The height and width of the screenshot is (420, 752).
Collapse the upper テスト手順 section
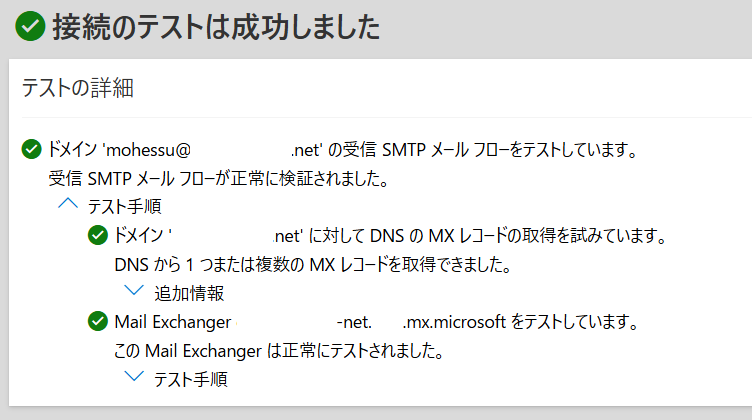click(110, 206)
